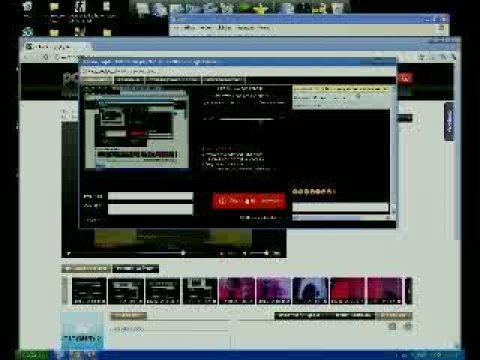
Task: Click the video player play button
Action: point(69,253)
